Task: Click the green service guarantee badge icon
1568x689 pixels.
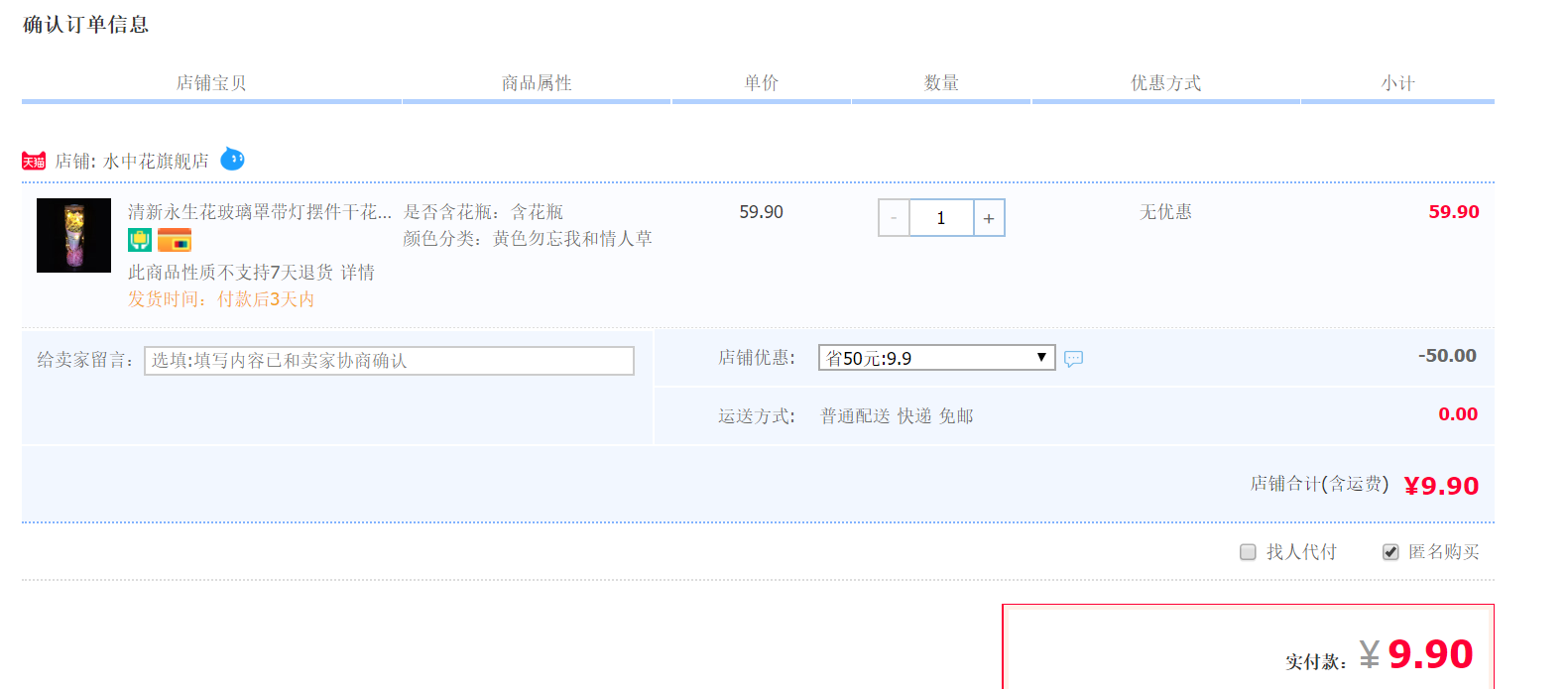Action: point(140,240)
